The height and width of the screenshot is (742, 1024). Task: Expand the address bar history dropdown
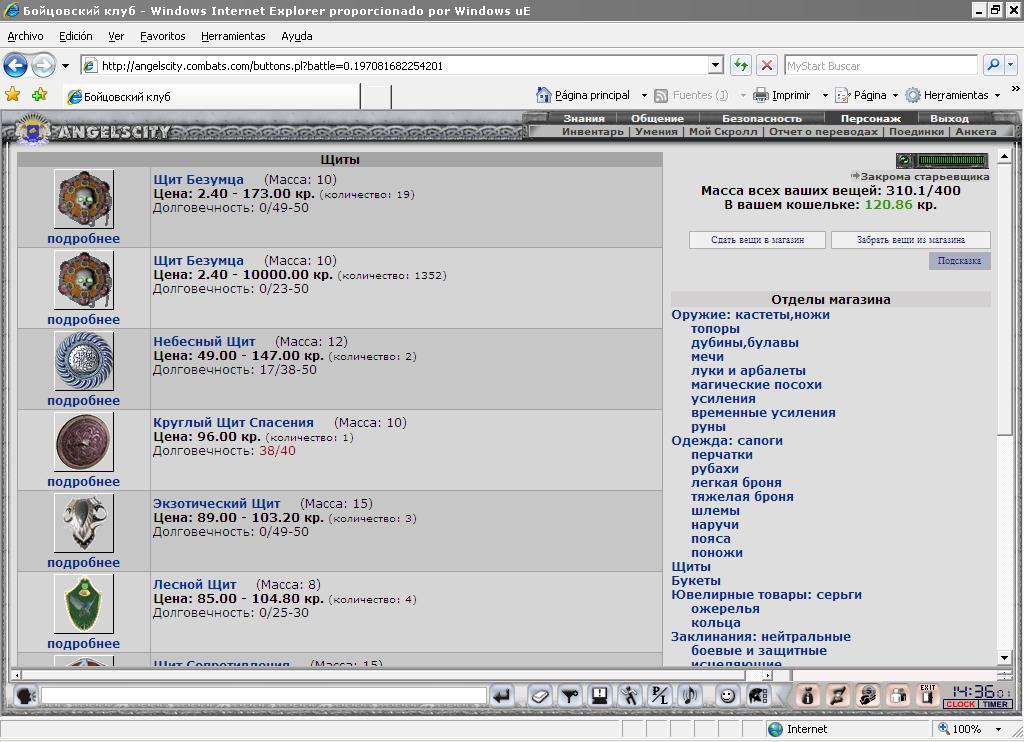point(716,65)
